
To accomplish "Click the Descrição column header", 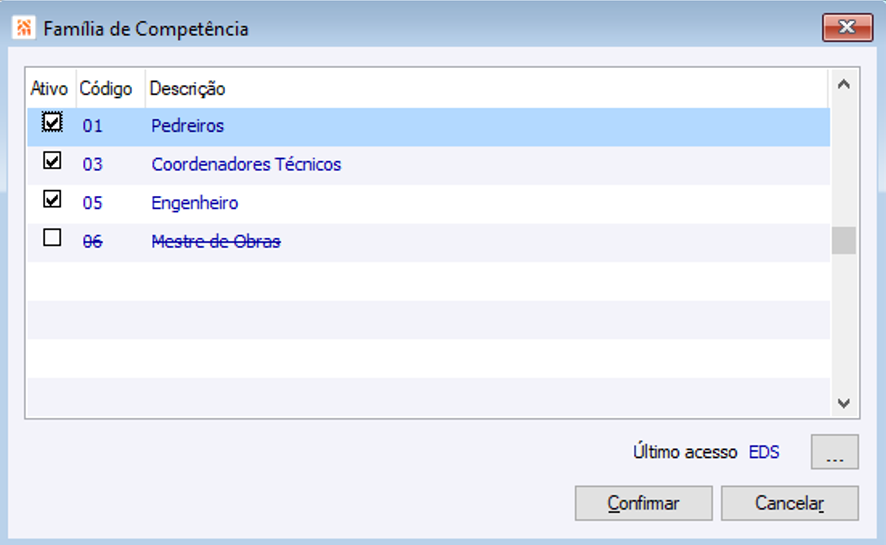I will [x=187, y=89].
